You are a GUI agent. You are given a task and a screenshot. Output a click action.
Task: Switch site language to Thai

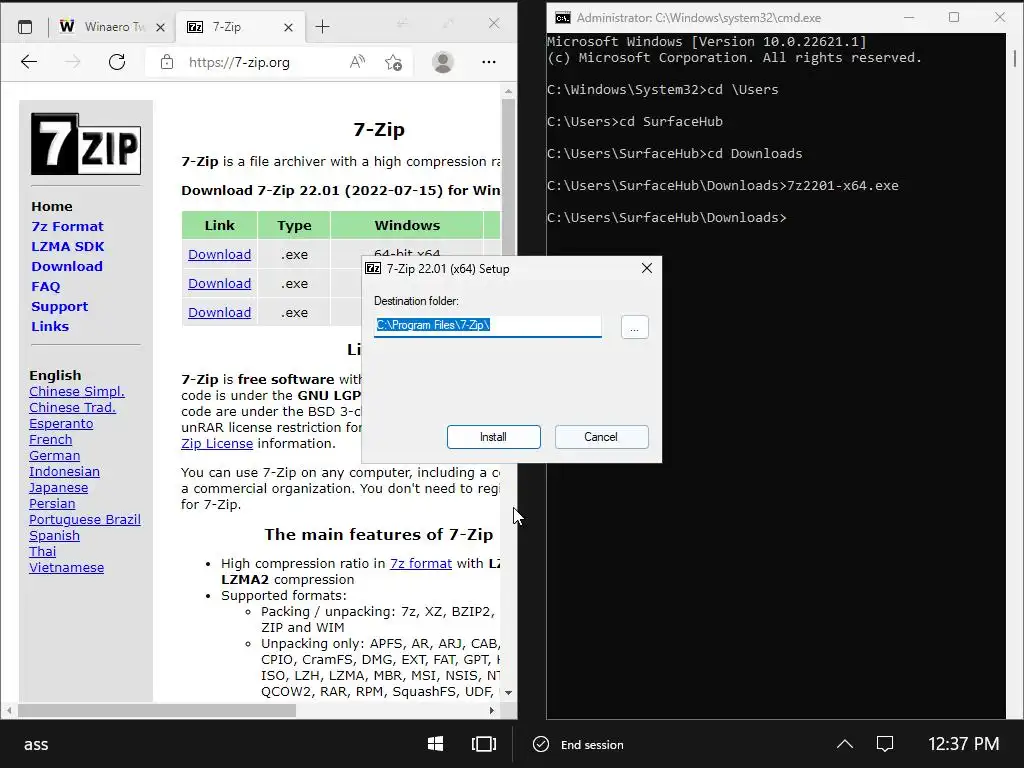click(x=42, y=551)
